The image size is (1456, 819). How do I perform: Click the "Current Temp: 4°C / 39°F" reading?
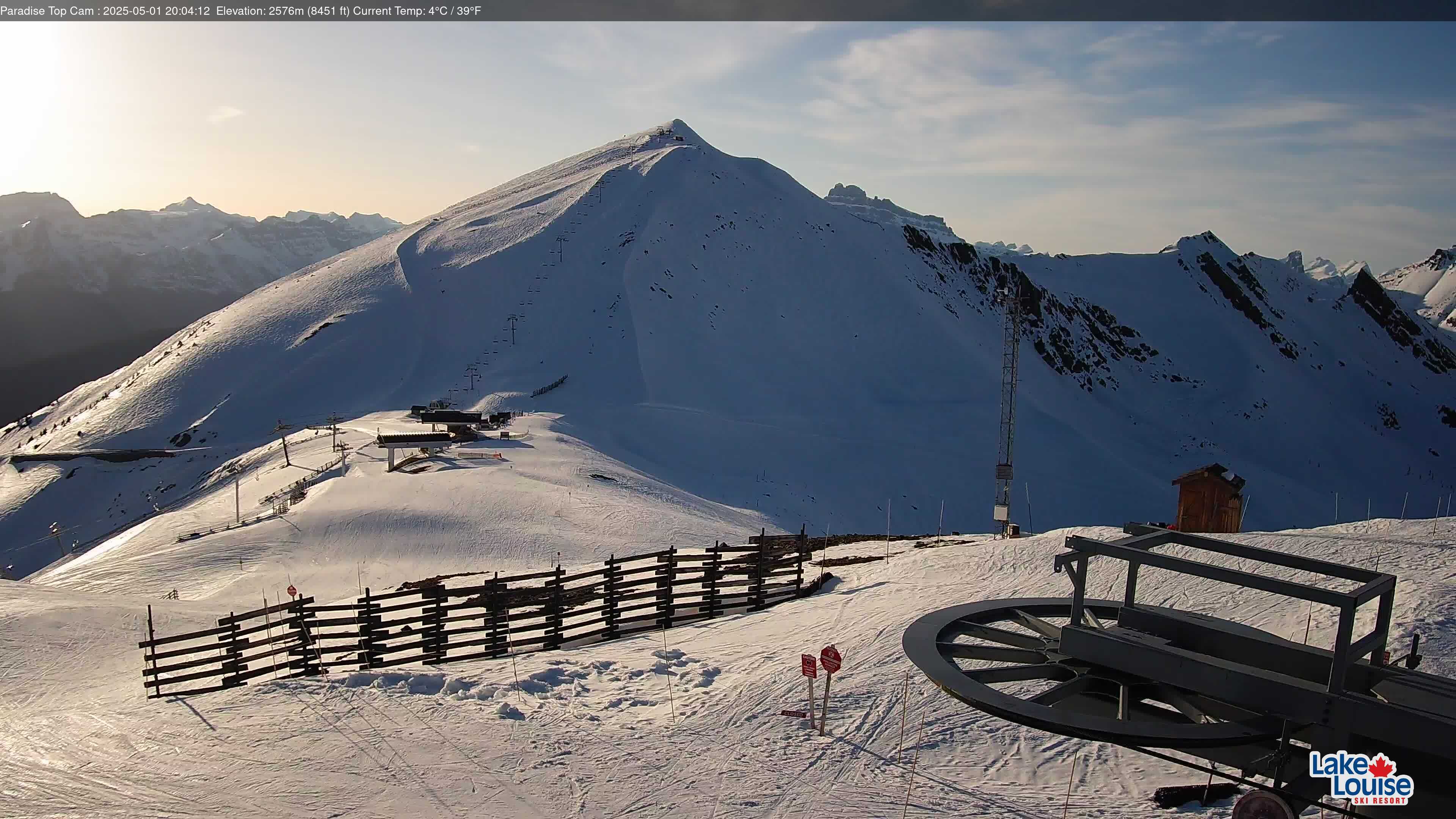point(417,11)
